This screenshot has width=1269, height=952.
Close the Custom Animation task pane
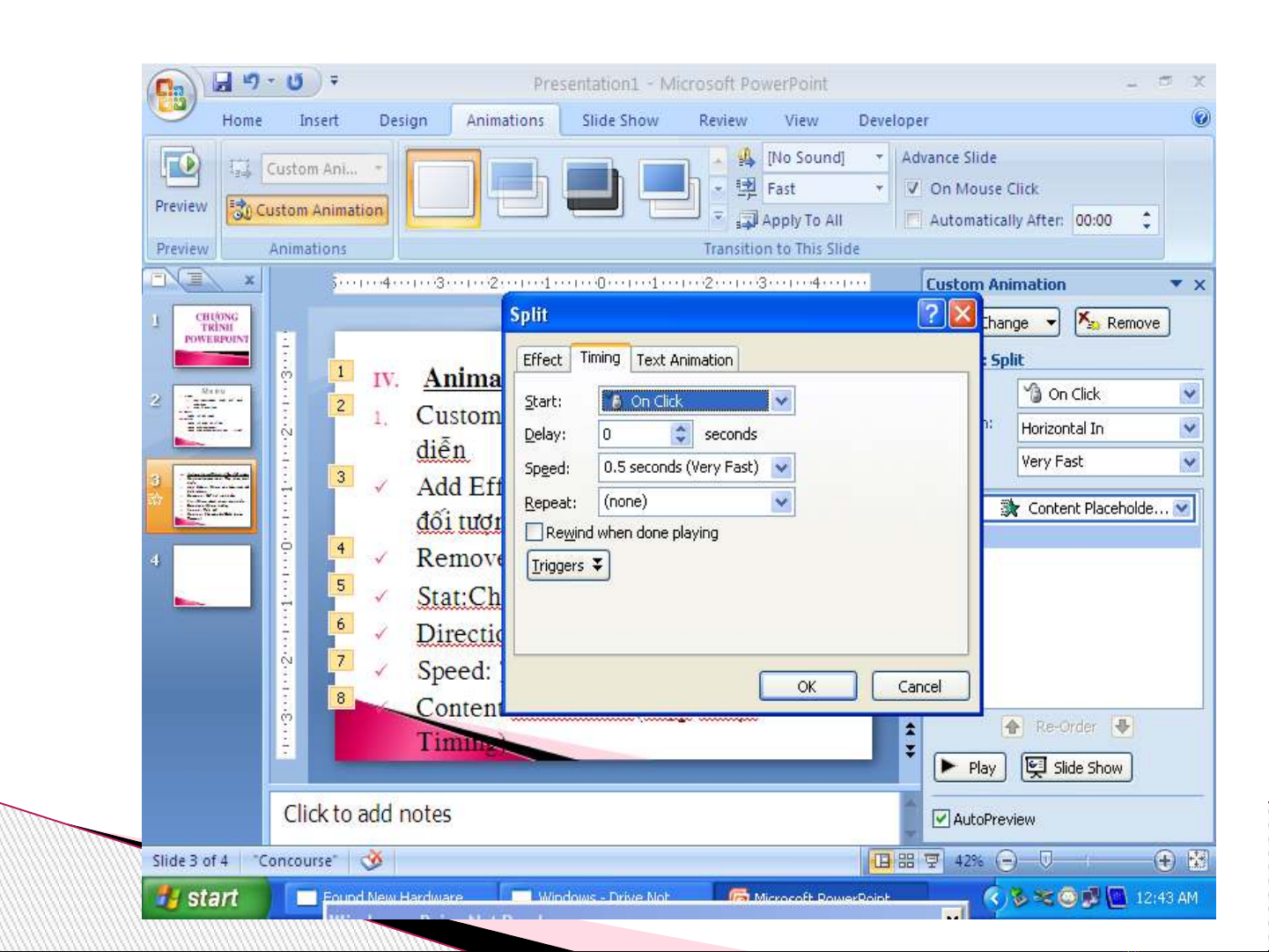click(1199, 284)
